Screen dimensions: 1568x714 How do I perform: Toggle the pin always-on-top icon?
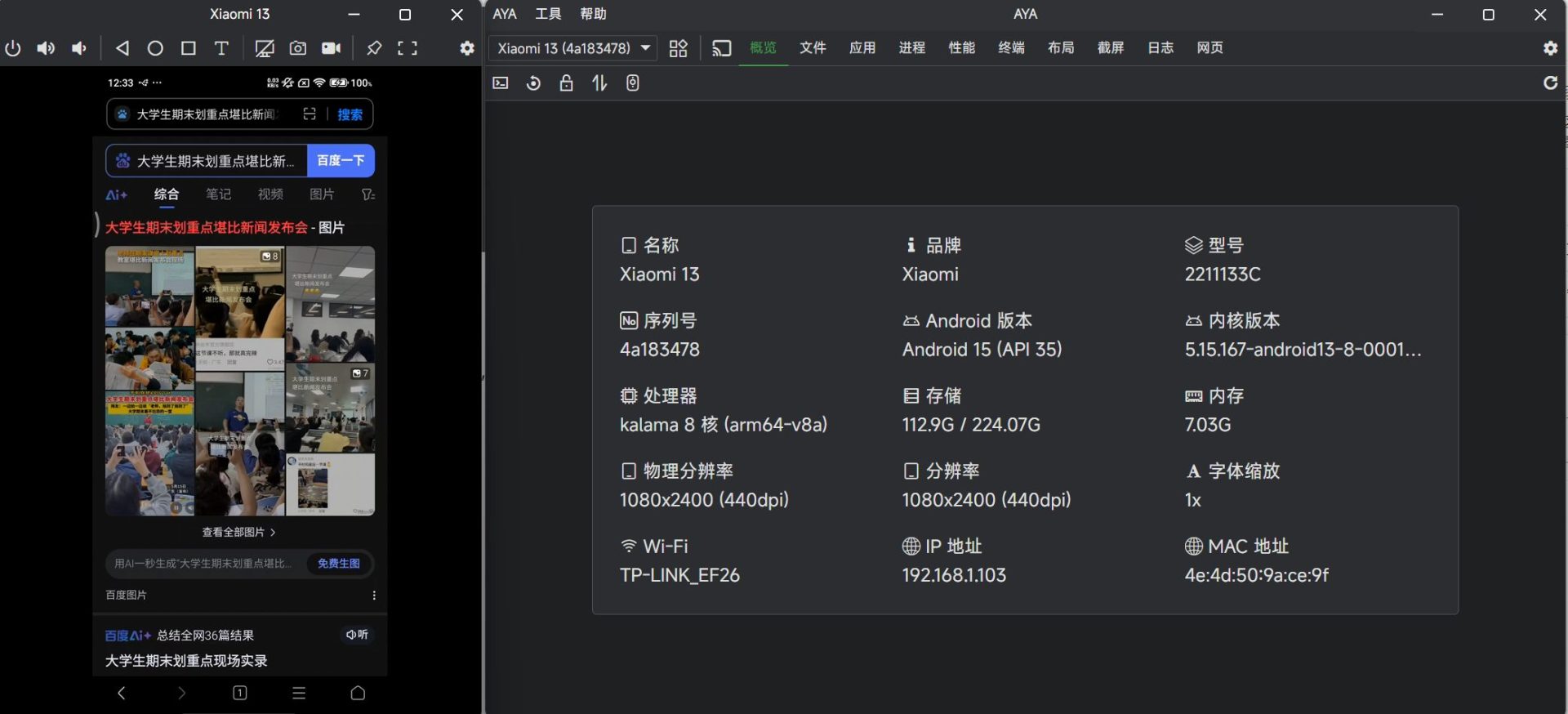[374, 48]
